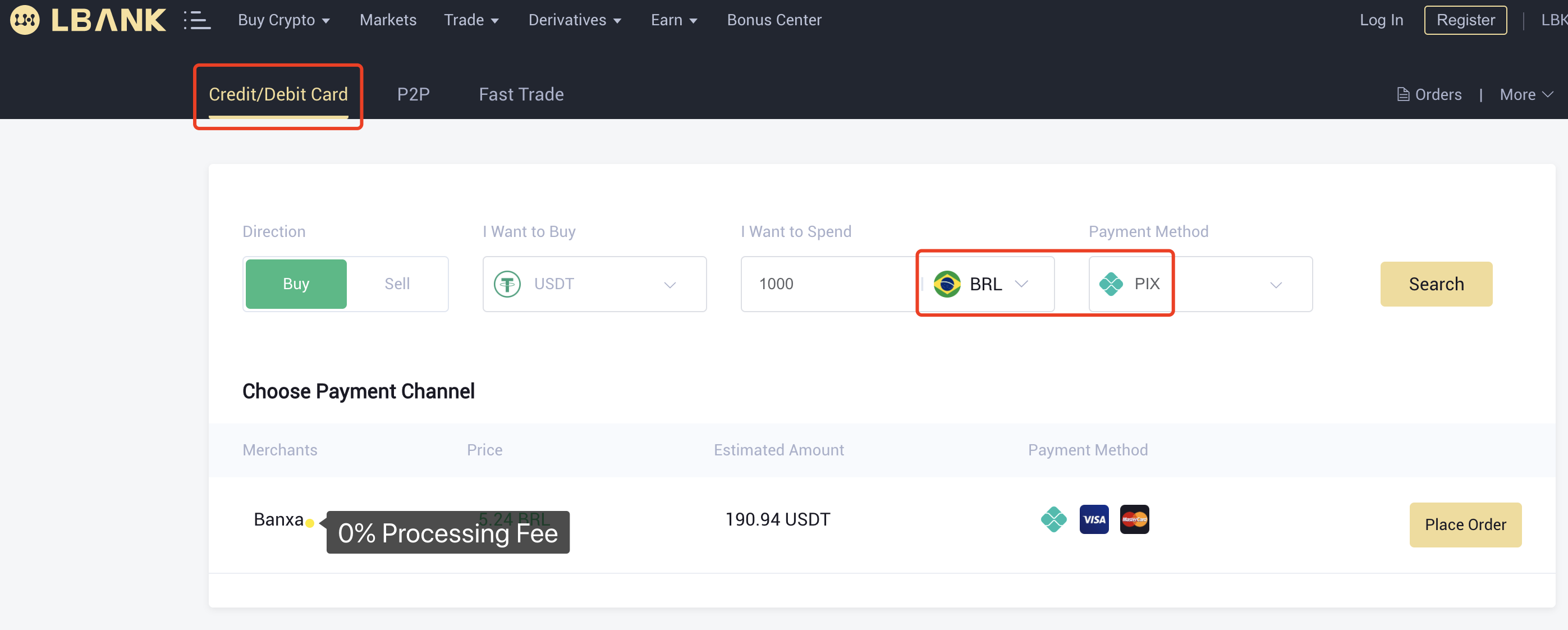Go to Markets
Viewport: 1568px width, 630px height.
pos(388,20)
